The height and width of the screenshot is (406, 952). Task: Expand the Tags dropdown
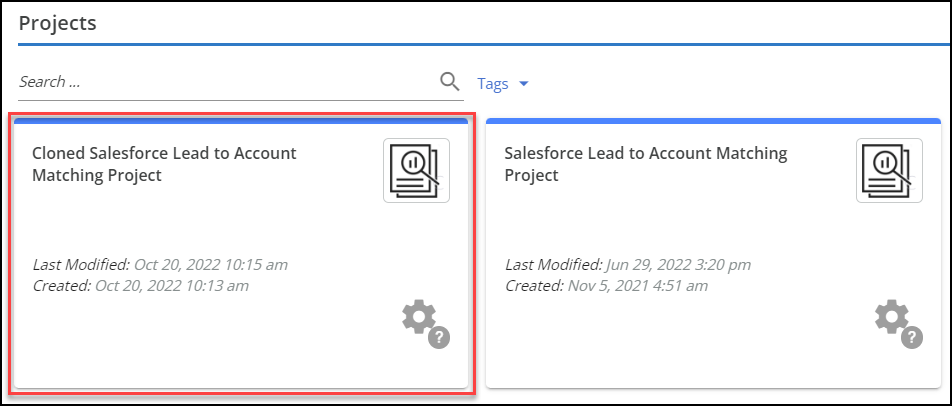pyautogui.click(x=503, y=84)
